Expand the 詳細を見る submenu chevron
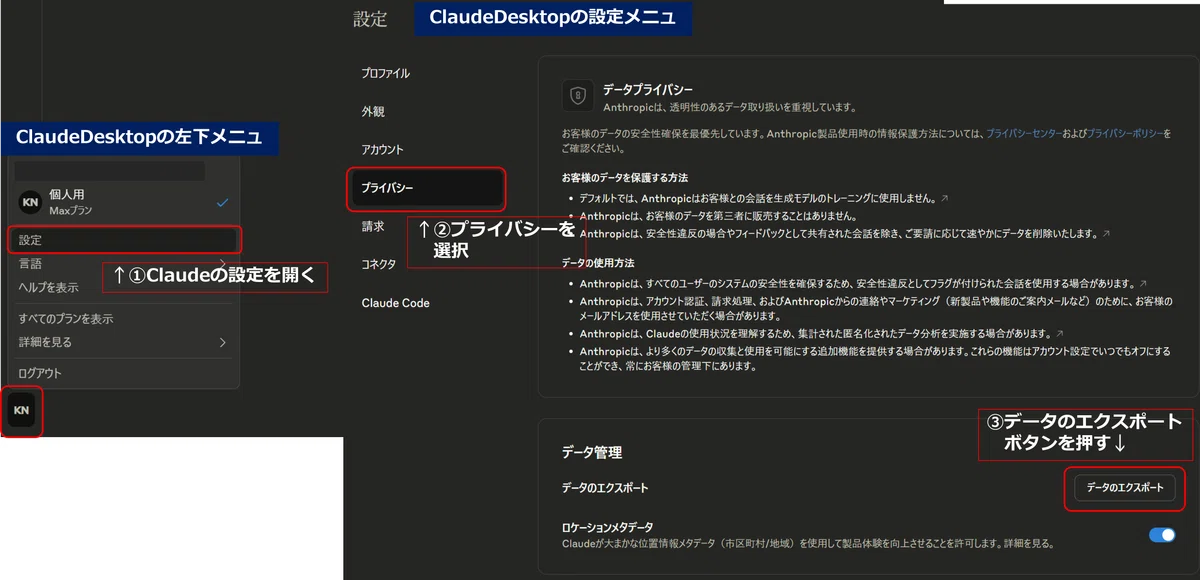This screenshot has height=580, width=1200. click(x=222, y=342)
